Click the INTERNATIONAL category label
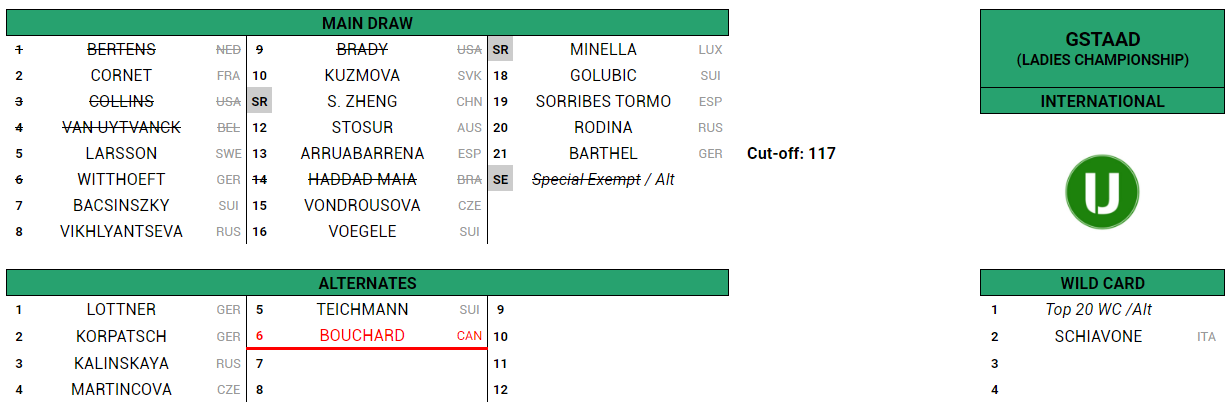Viewport: 1232px width, 413px height. [1102, 101]
